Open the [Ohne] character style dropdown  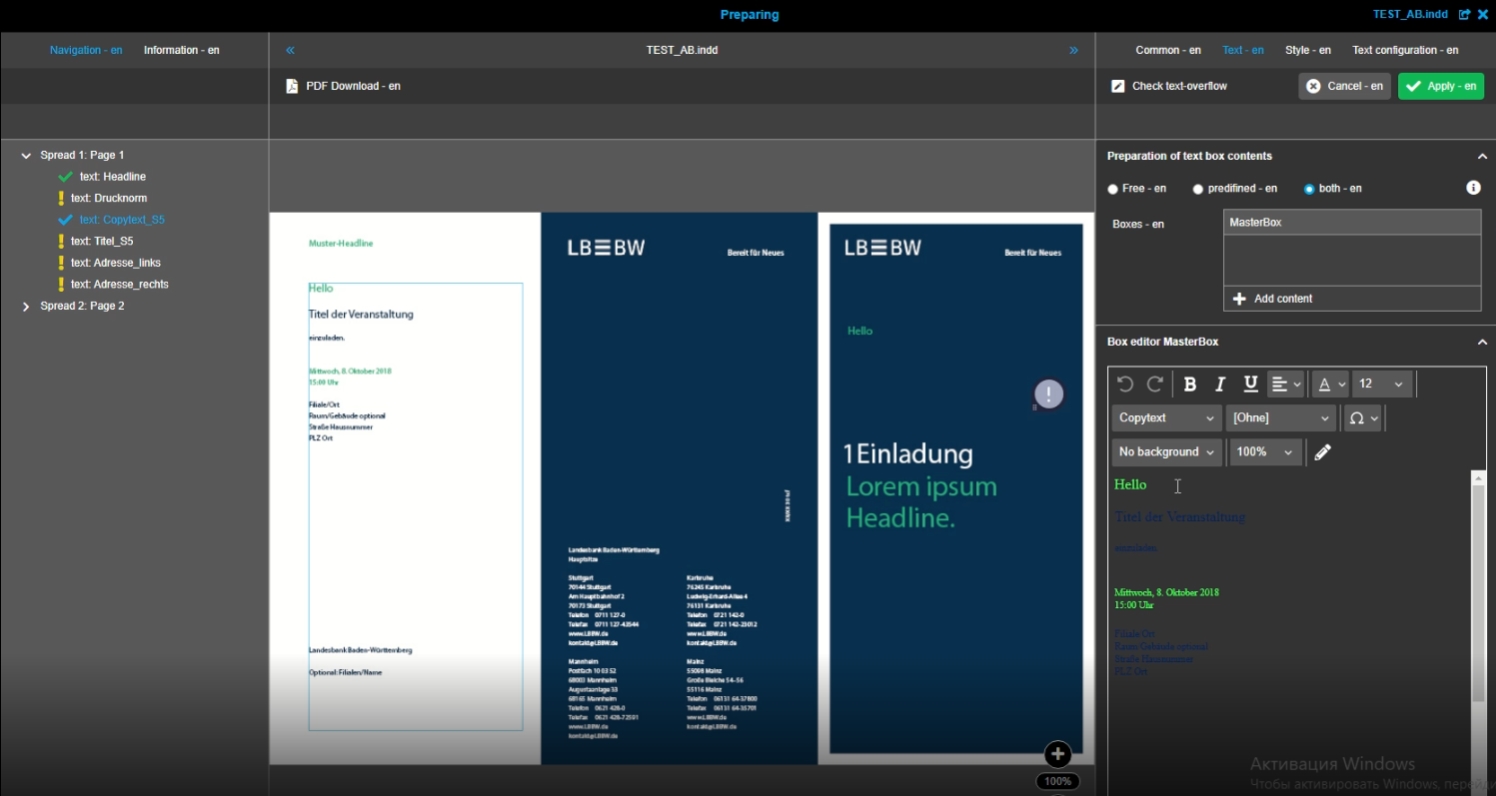click(x=1281, y=418)
